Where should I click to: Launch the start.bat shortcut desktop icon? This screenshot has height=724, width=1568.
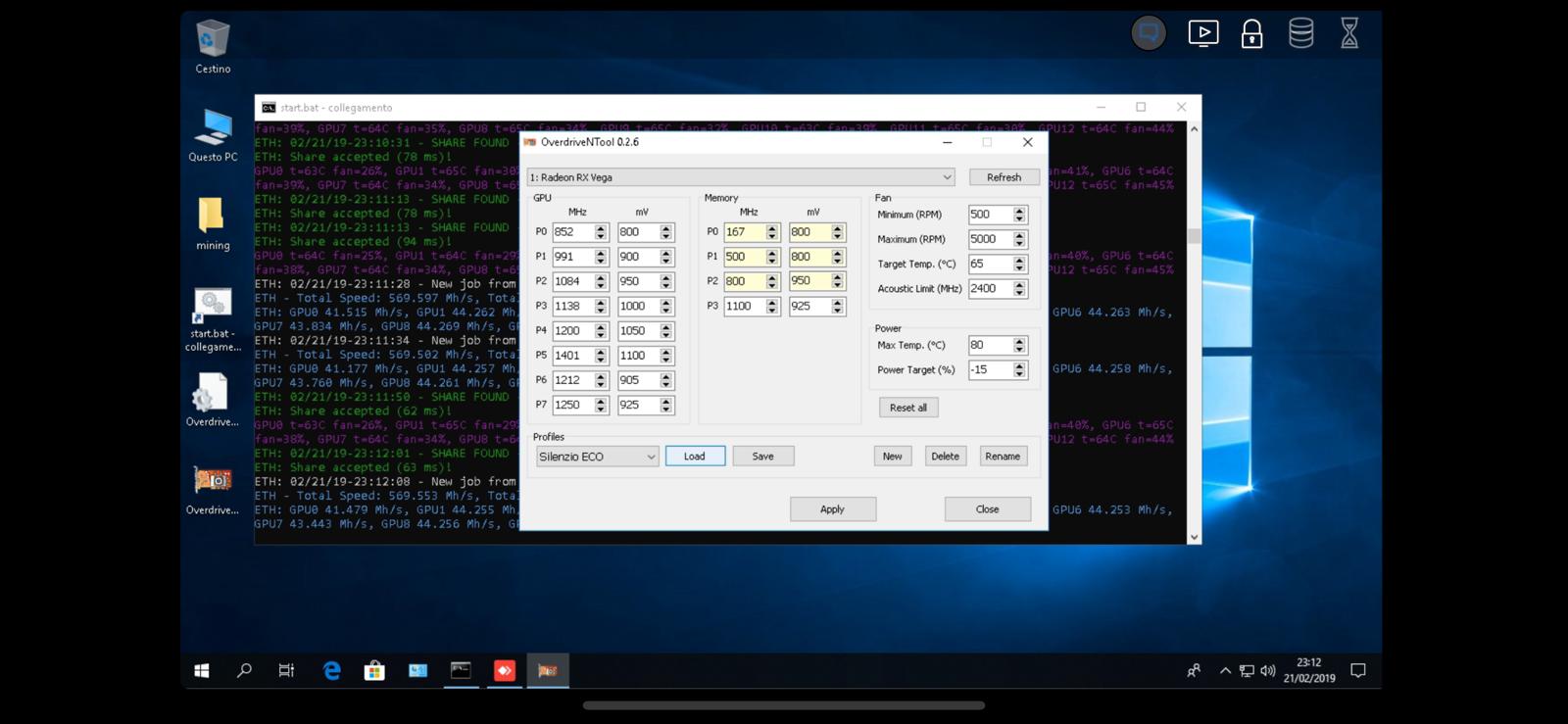(x=213, y=319)
